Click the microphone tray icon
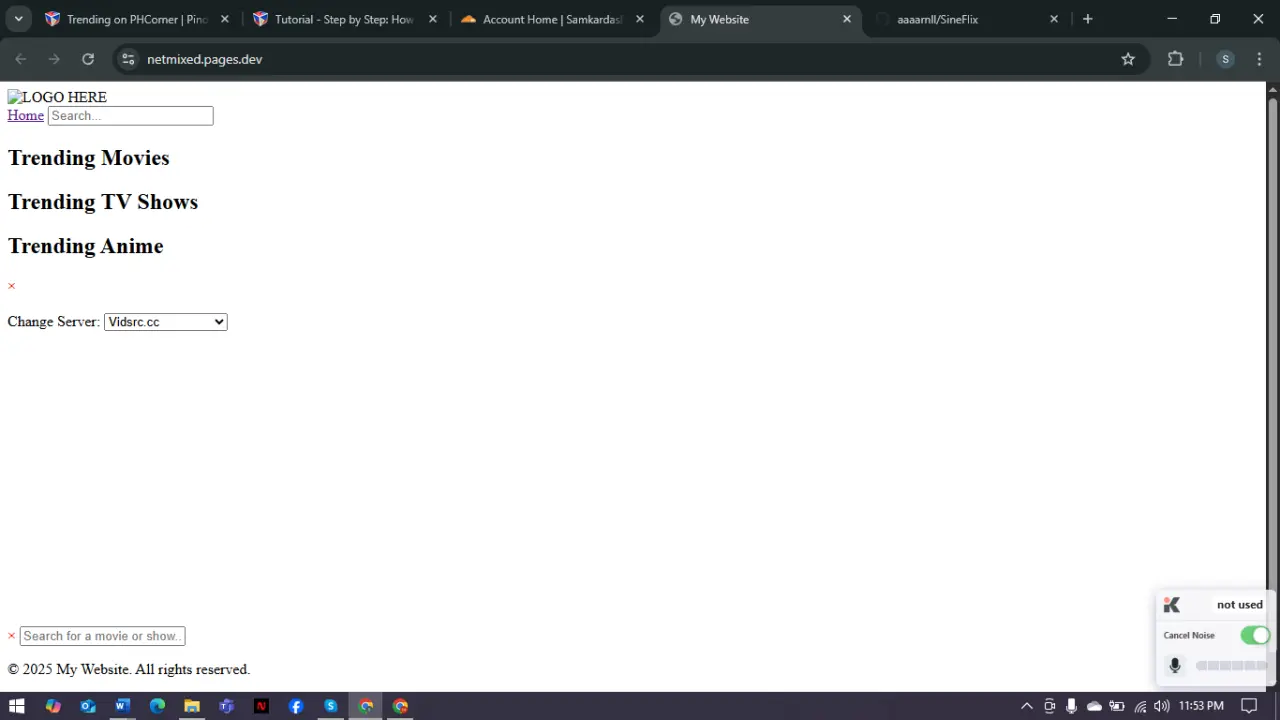This screenshot has width=1280, height=720. 1072,706
